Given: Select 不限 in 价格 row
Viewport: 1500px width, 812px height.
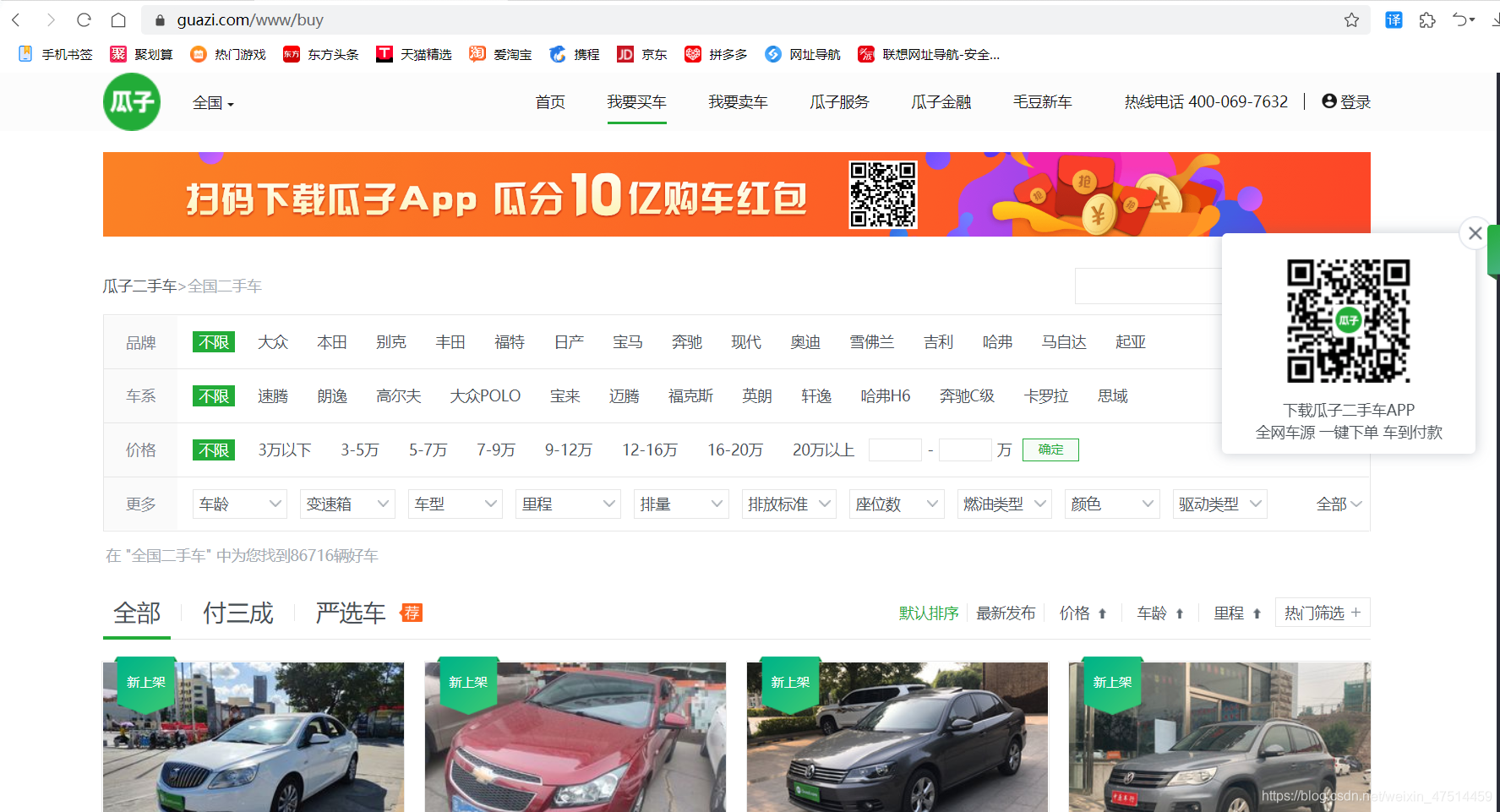Looking at the screenshot, I should (x=214, y=450).
